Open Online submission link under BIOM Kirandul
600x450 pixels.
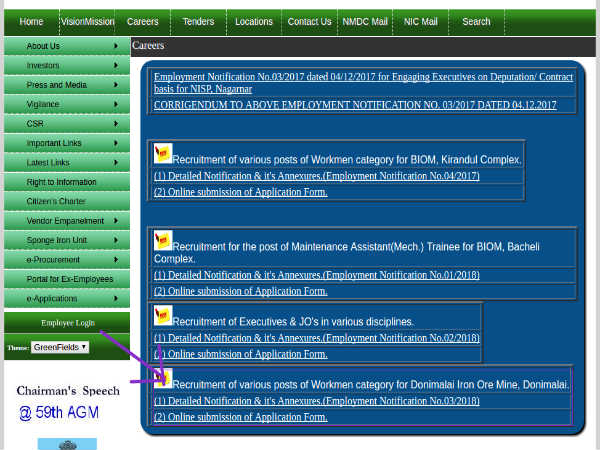241,192
